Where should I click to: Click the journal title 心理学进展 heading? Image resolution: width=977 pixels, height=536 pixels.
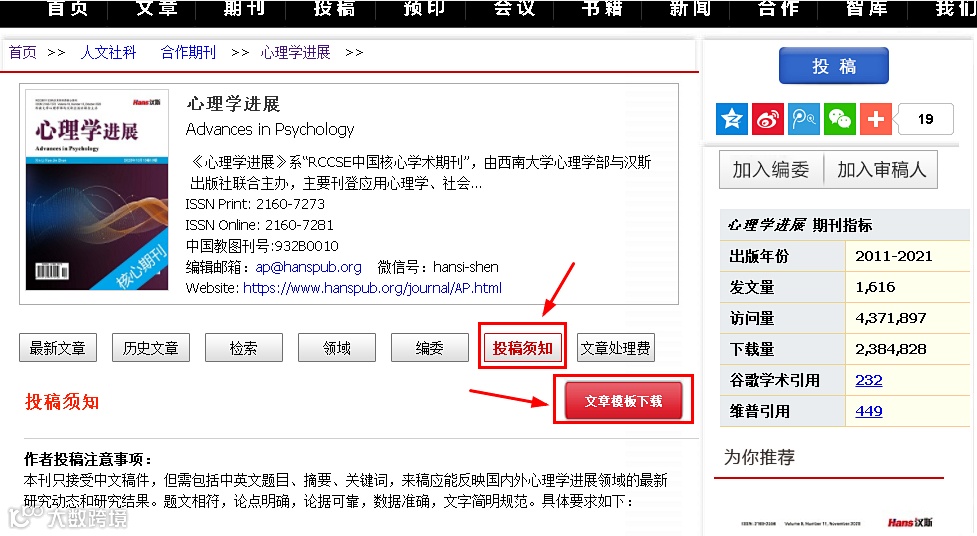coord(234,104)
